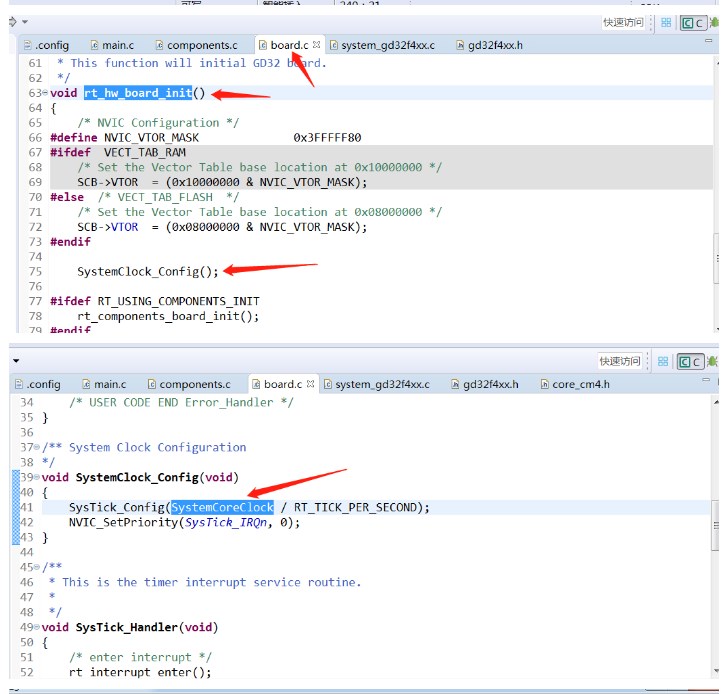Select C perspective button in top window
This screenshot has height=694, width=728.
tap(692, 23)
